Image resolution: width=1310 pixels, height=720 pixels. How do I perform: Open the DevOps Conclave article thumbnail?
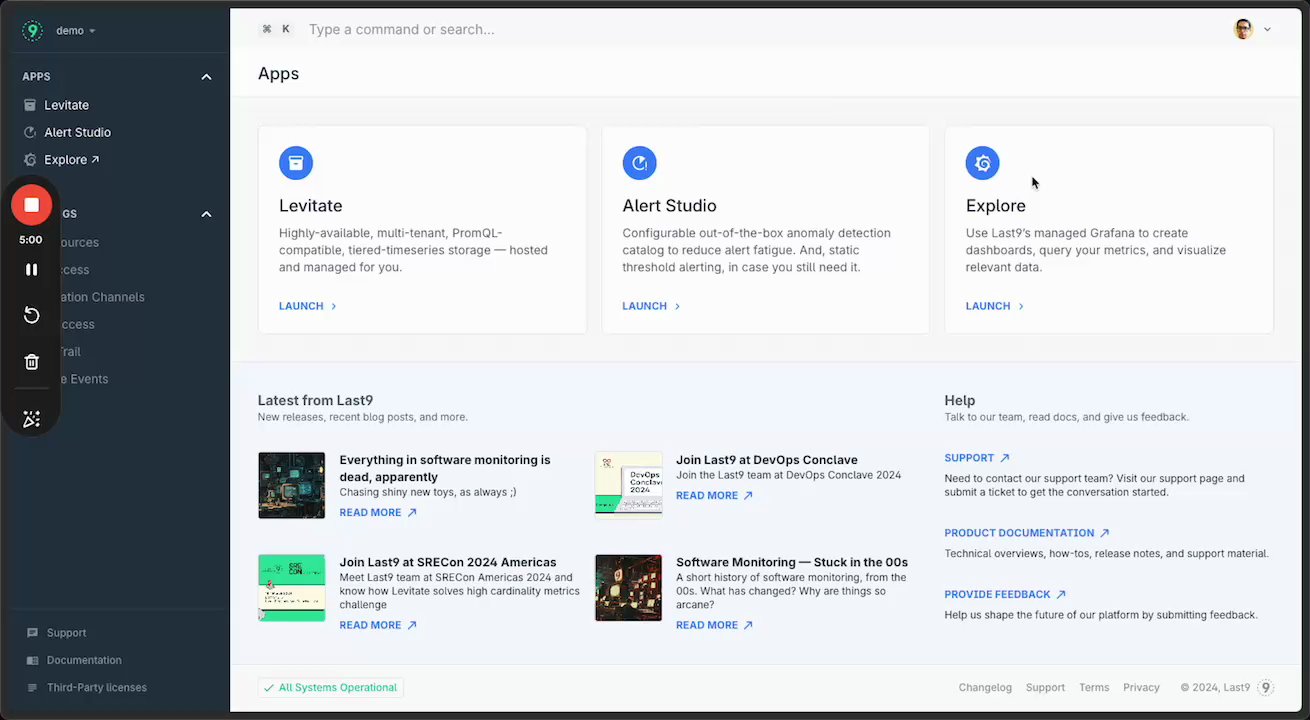(628, 485)
